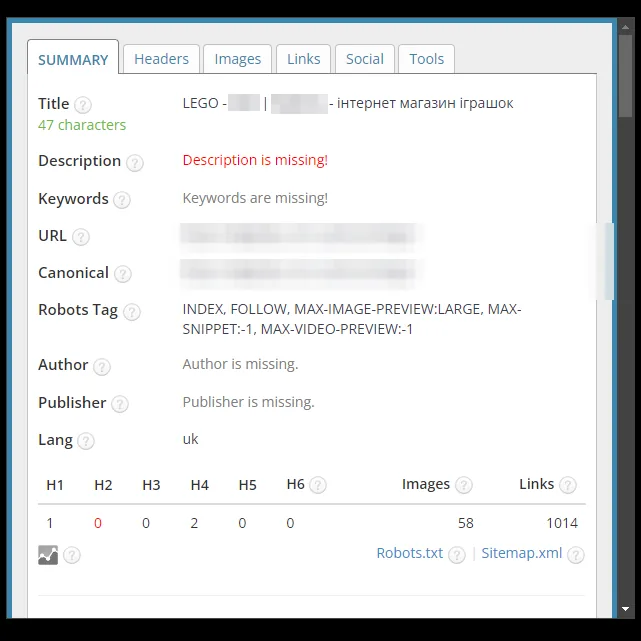
Task: Click the '47 characters' text
Action: click(x=82, y=125)
